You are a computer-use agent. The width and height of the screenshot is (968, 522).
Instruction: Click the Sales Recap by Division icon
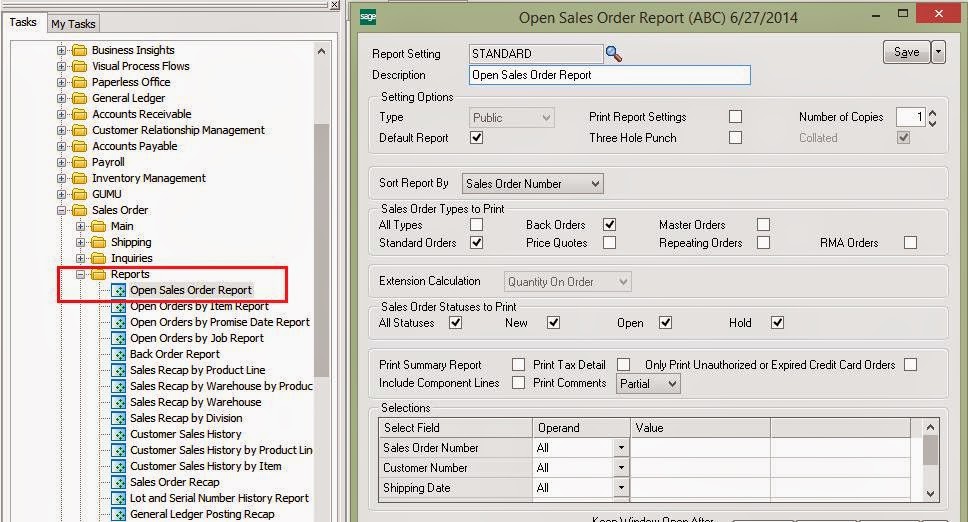tap(119, 418)
